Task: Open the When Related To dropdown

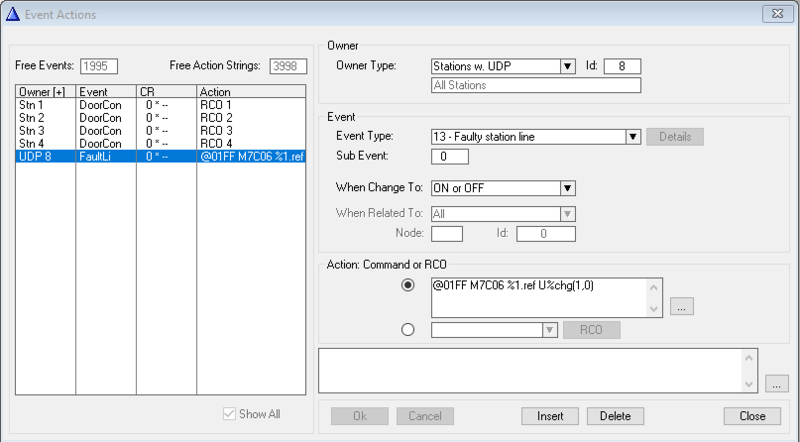Action: 567,214
